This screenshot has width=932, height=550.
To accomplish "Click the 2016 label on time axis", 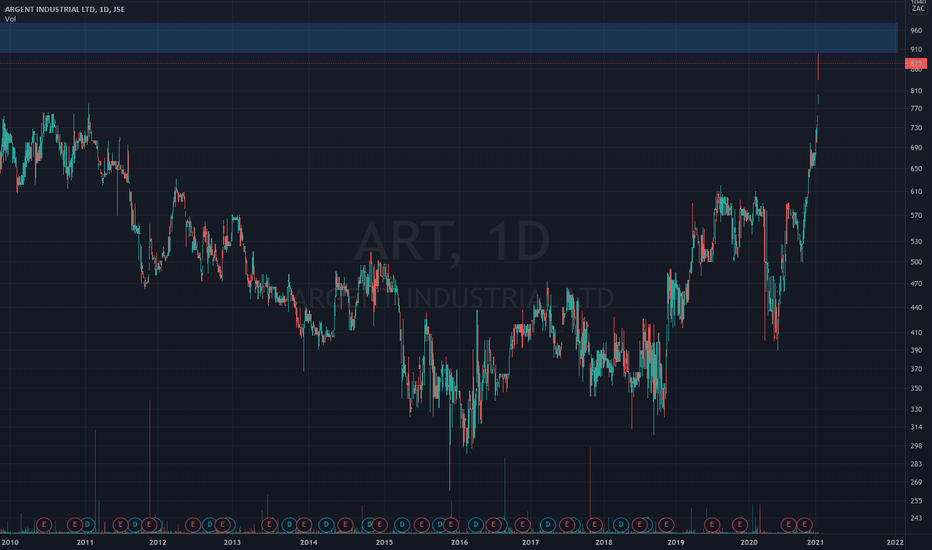I will [459, 542].
